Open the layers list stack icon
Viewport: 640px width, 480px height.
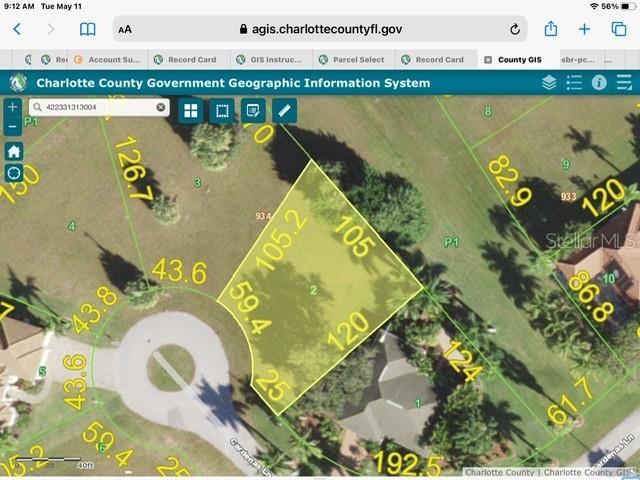pyautogui.click(x=549, y=83)
